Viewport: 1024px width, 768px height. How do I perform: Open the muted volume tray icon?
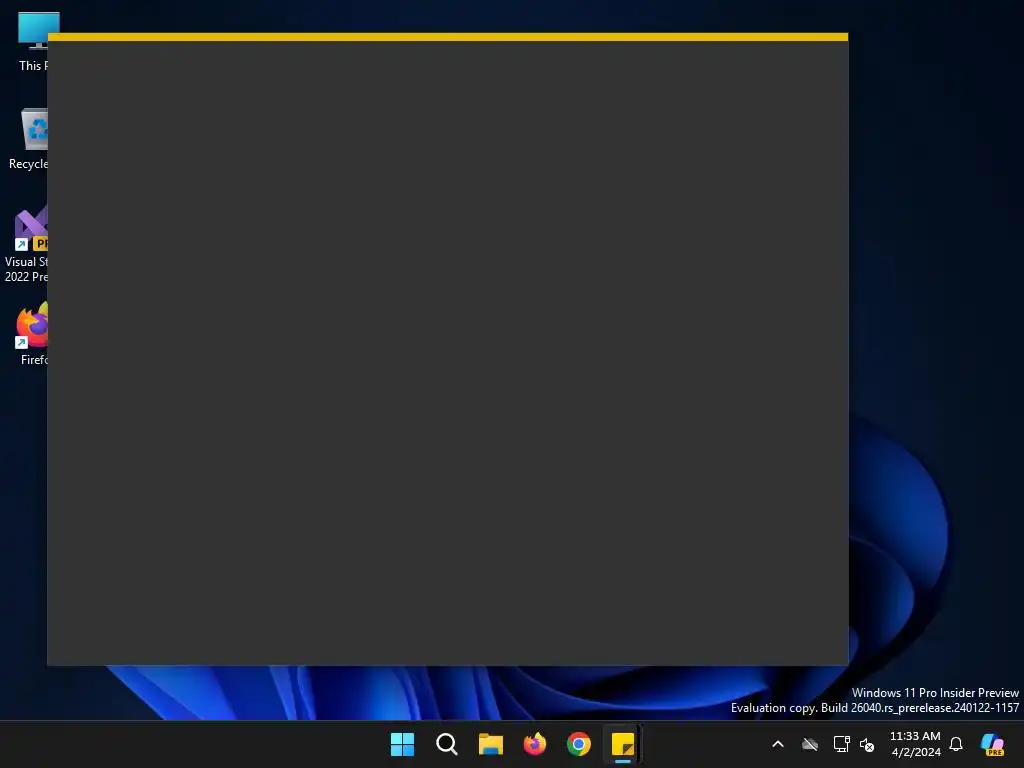point(867,744)
